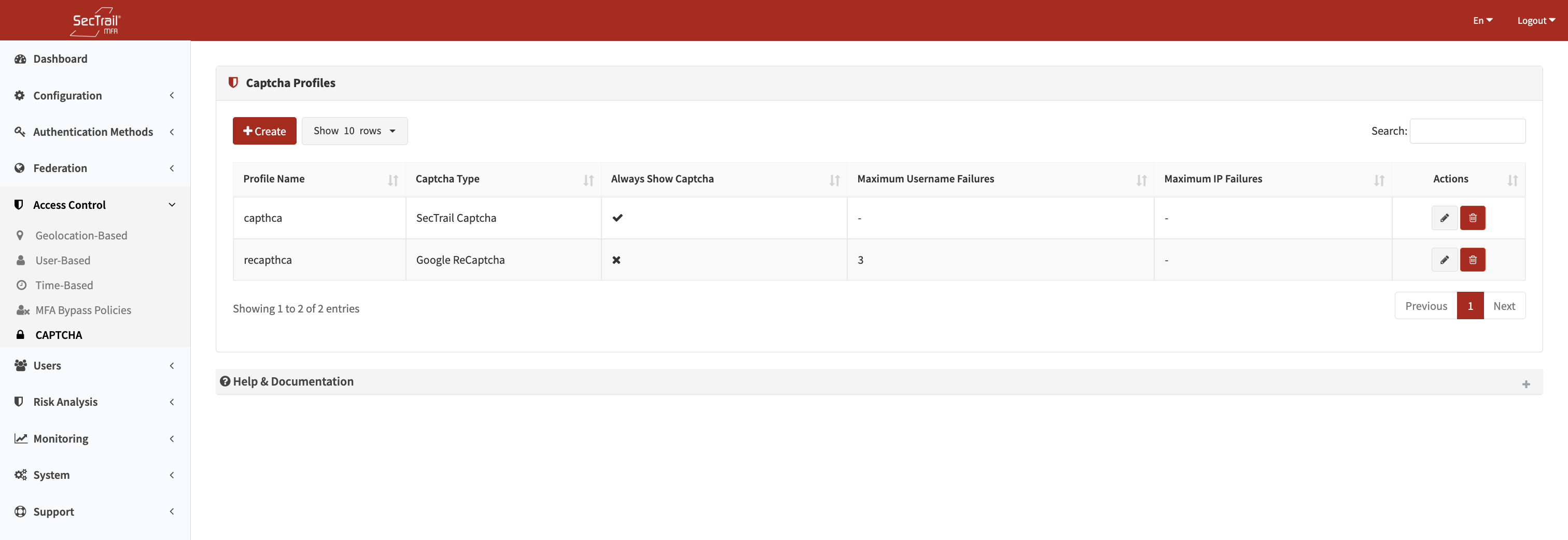Delete the recapthca profile using trash icon
Screen dimensions: 1568x540
[x=1472, y=260]
